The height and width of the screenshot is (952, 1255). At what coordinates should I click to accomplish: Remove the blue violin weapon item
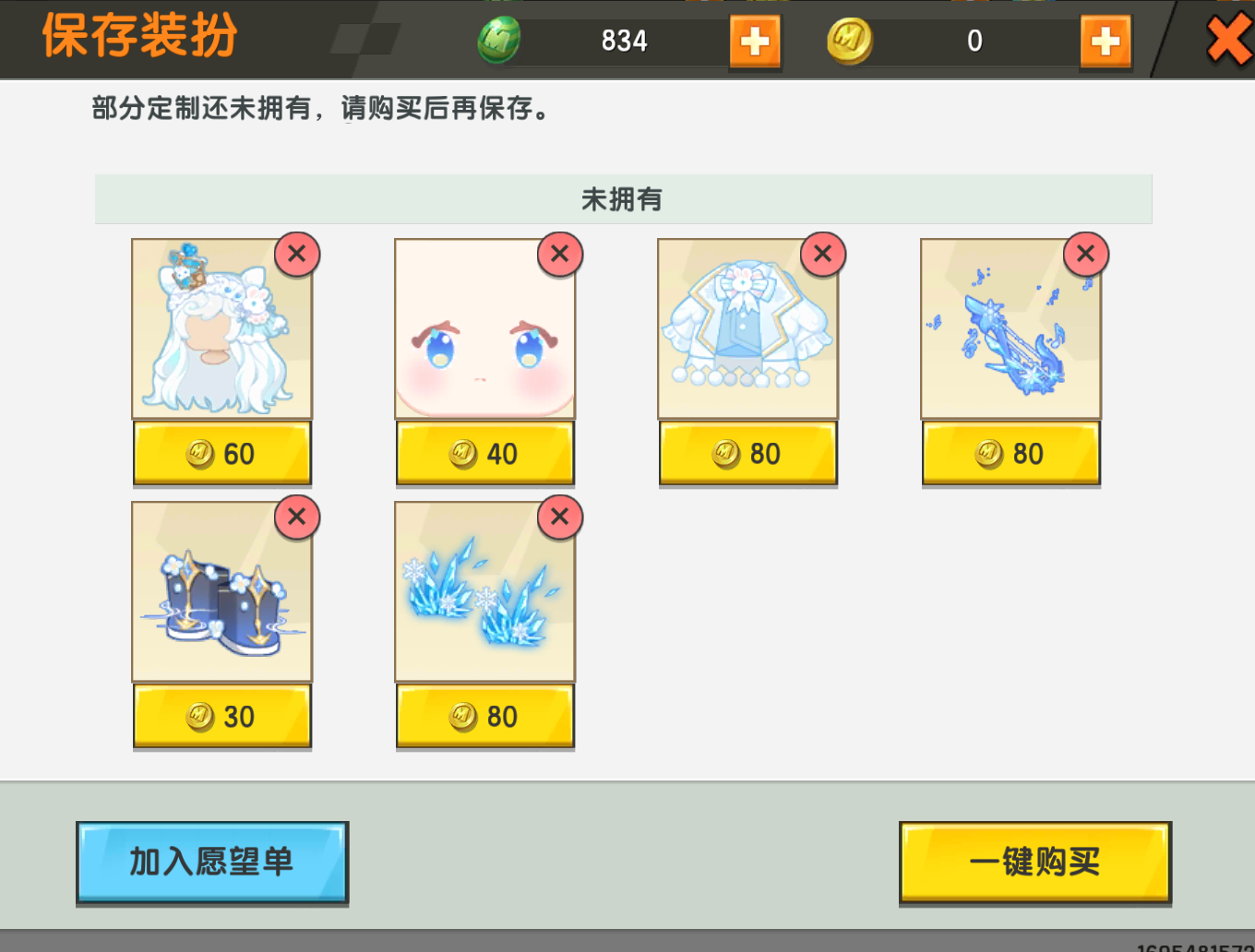point(1086,255)
